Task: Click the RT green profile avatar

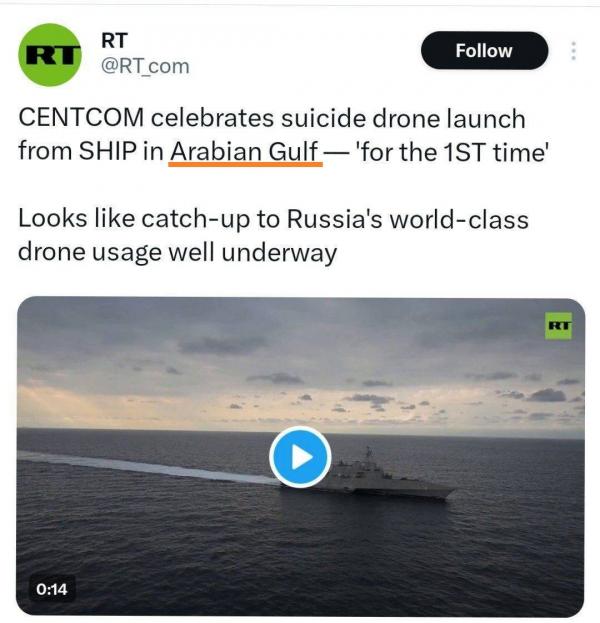Action: point(50,54)
